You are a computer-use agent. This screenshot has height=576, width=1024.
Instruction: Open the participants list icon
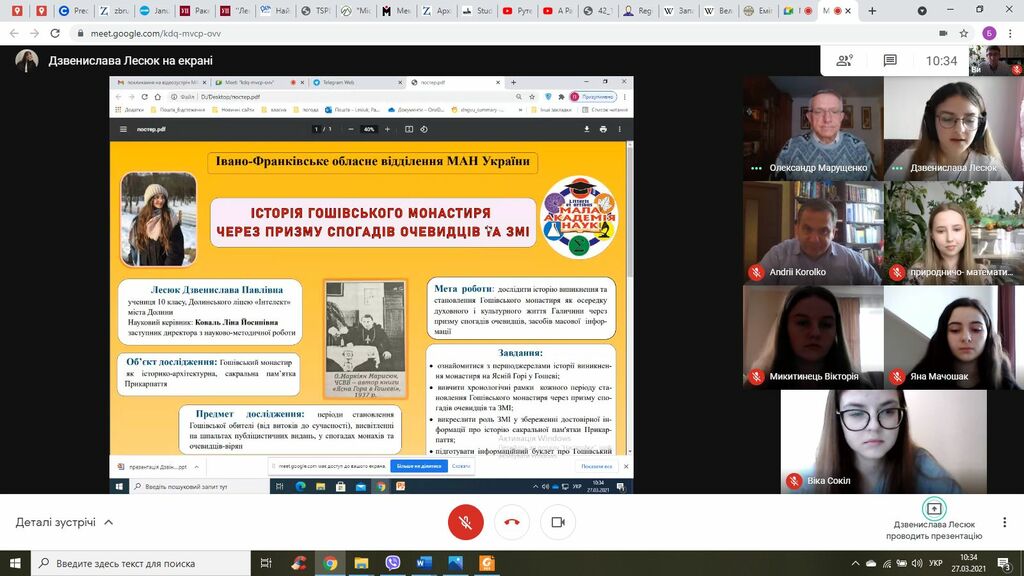tap(845, 61)
